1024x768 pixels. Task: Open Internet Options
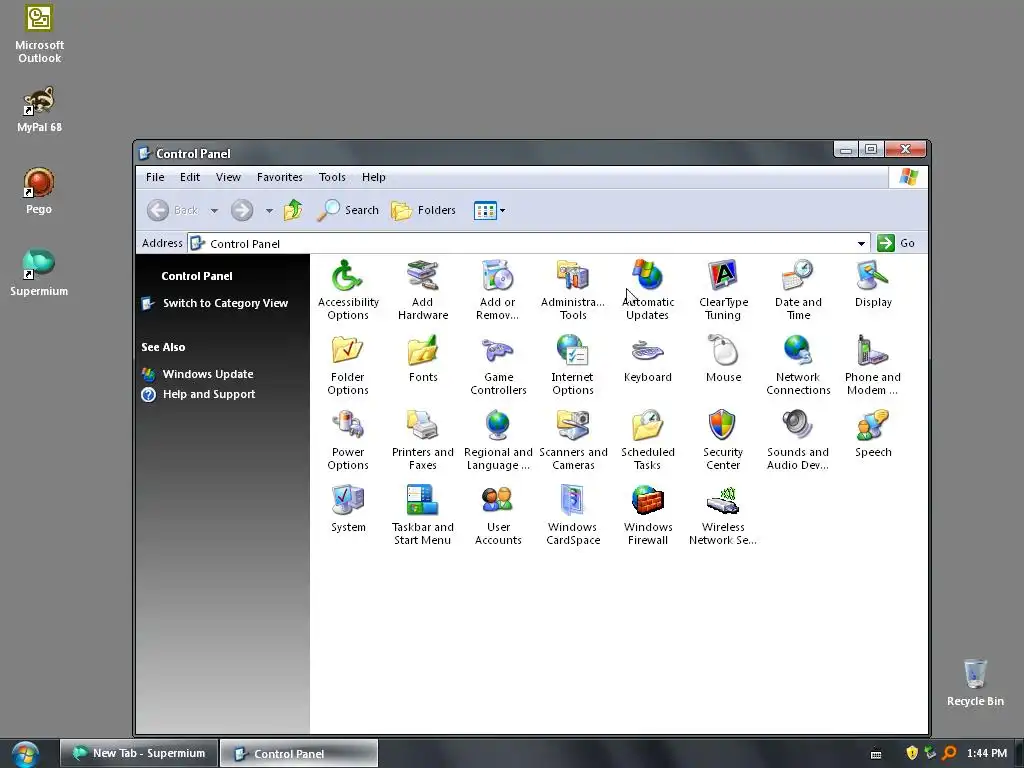573,365
